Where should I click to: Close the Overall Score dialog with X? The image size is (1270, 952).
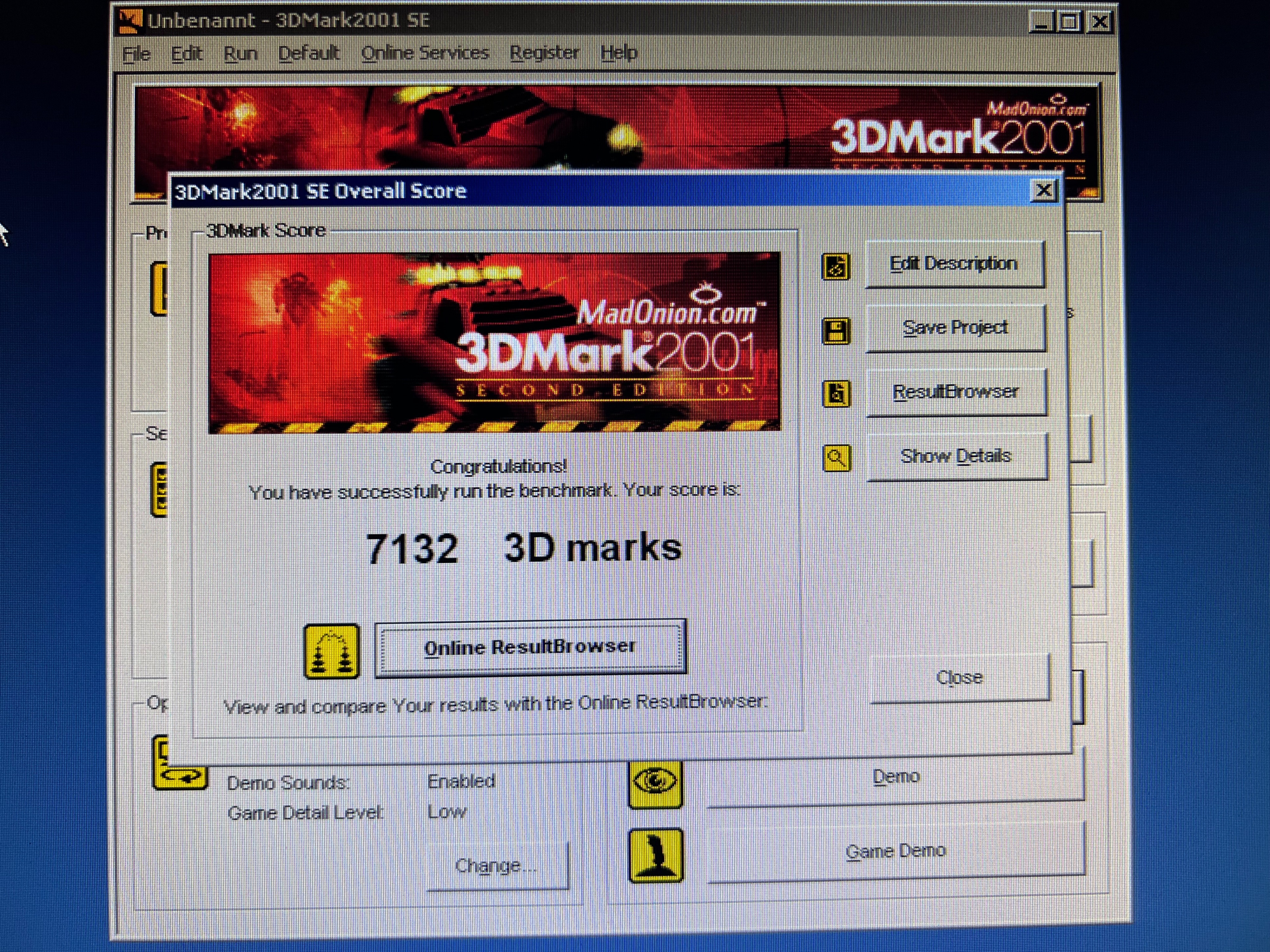click(x=1043, y=190)
